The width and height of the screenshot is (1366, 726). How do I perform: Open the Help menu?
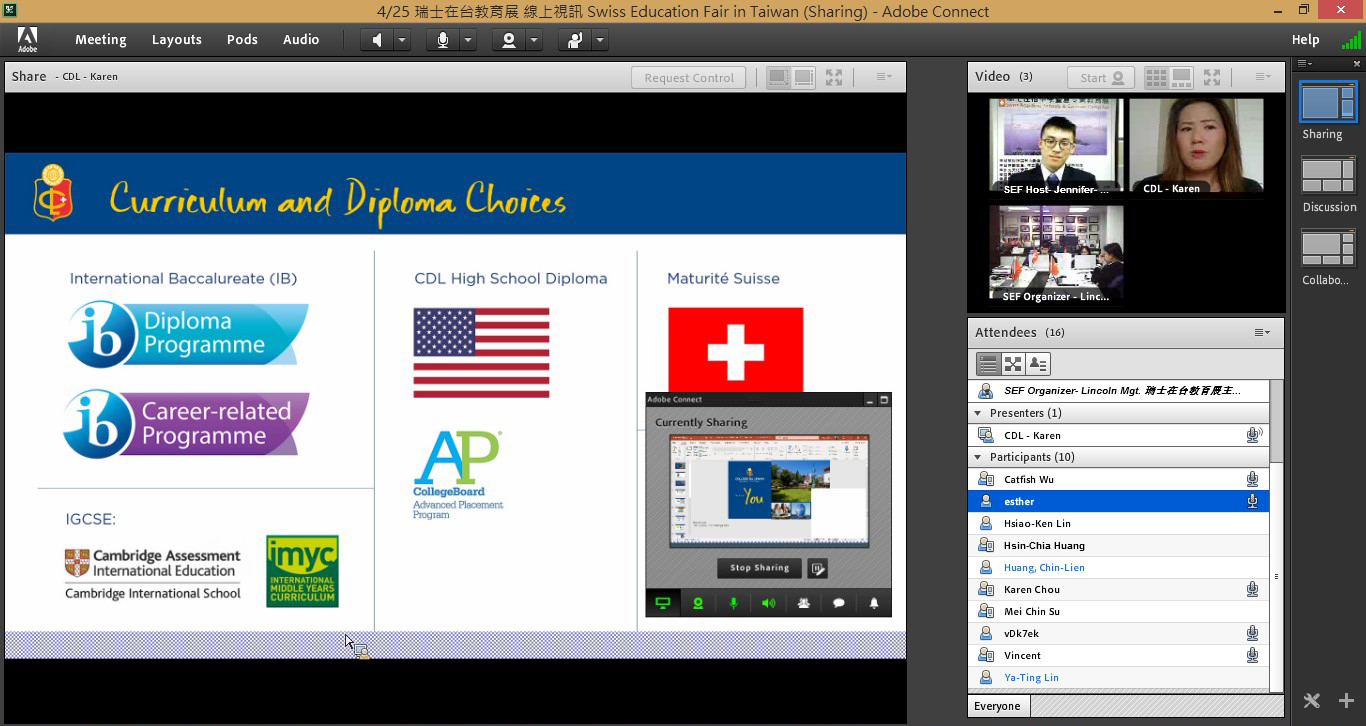pos(1305,40)
